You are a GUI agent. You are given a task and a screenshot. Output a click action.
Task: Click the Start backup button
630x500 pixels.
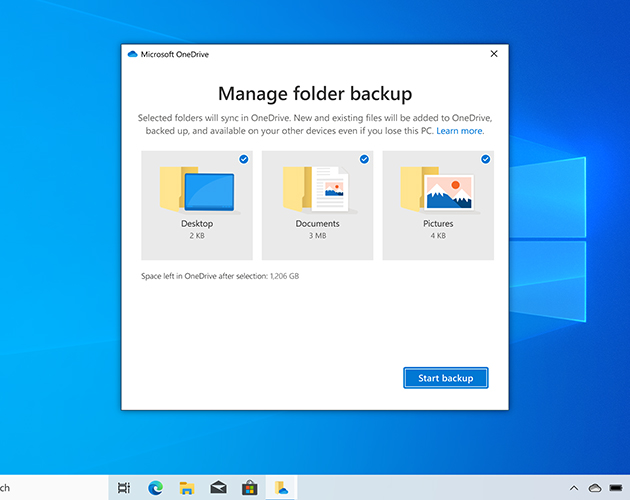click(x=446, y=378)
